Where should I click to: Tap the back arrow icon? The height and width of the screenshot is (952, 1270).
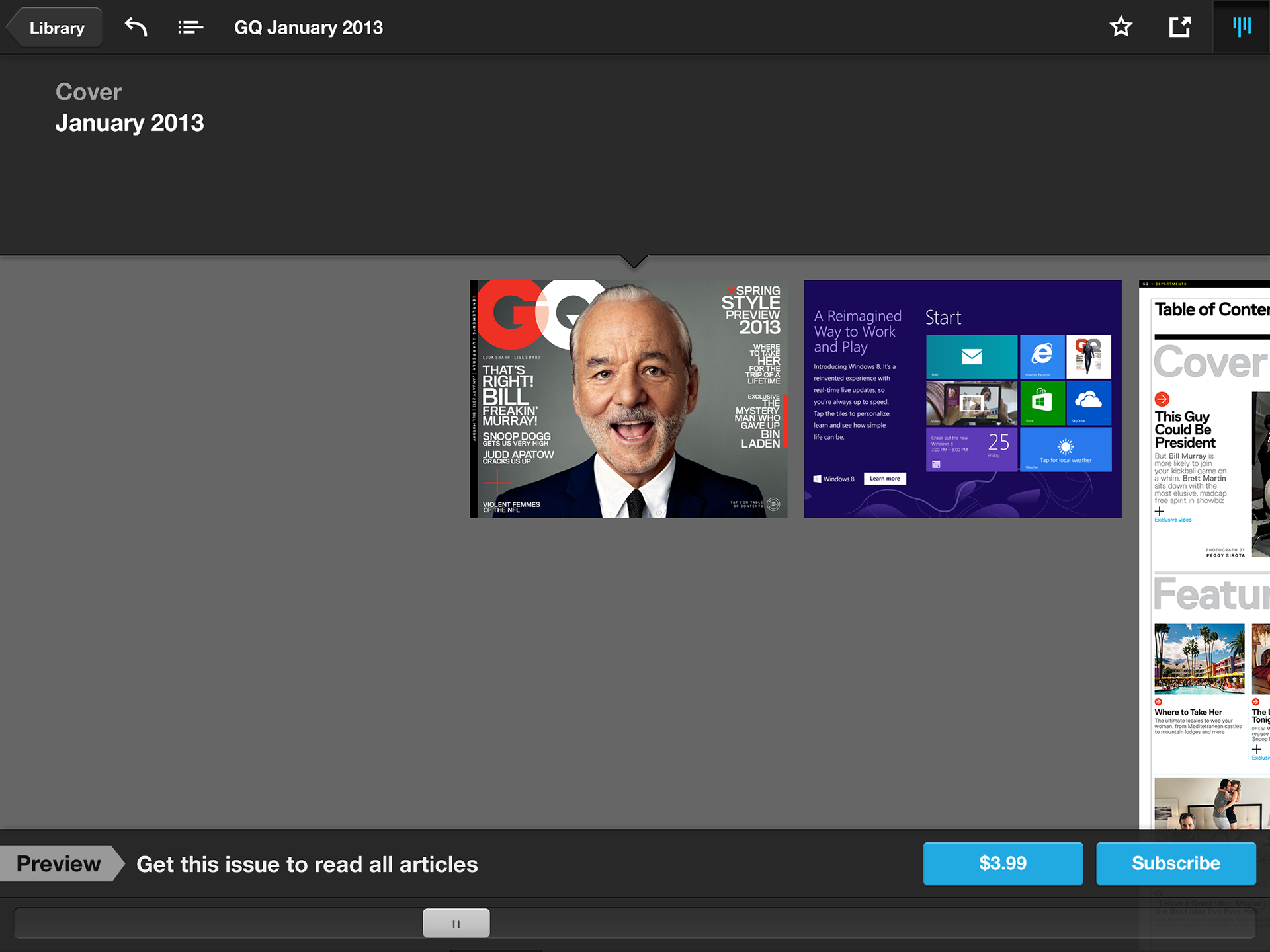(x=136, y=27)
